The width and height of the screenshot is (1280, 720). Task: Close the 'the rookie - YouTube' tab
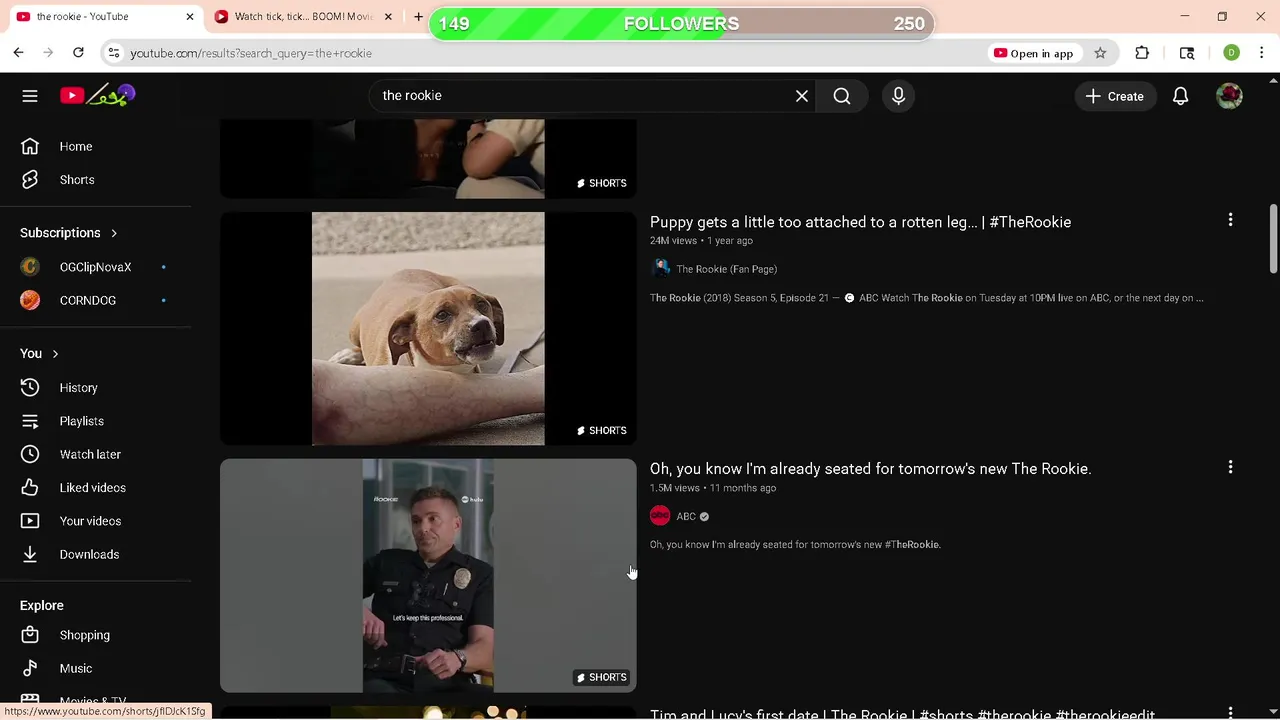(190, 17)
